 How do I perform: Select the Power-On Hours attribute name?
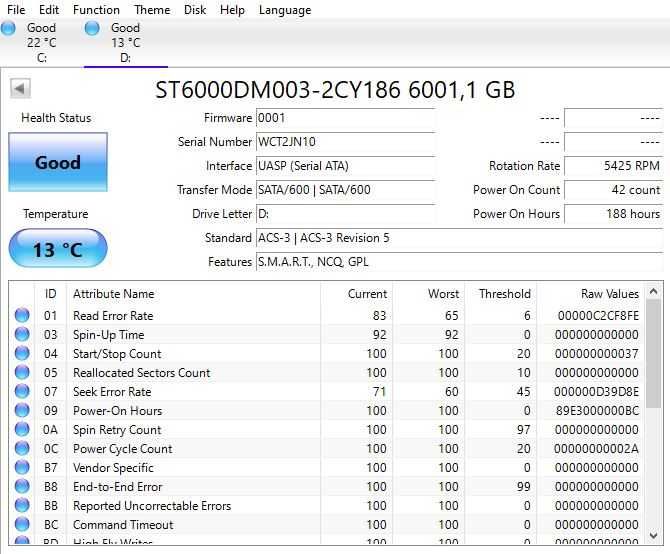coord(118,410)
